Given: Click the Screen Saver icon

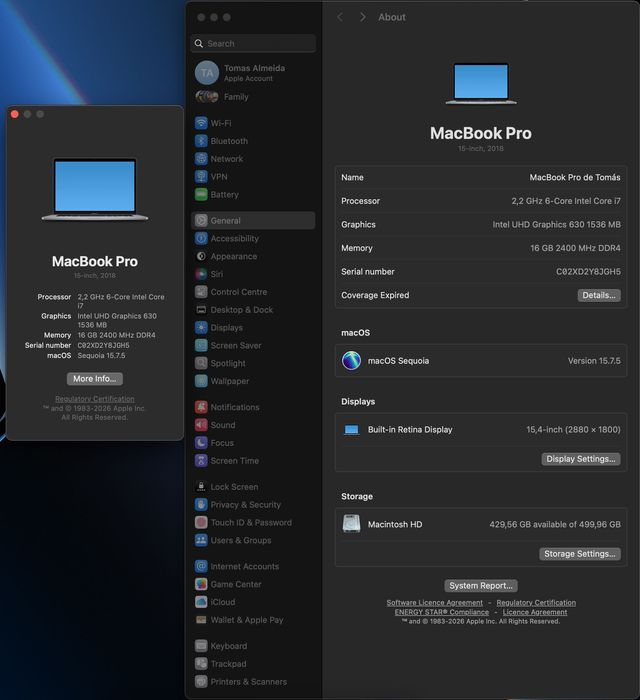Looking at the screenshot, I should click(201, 345).
